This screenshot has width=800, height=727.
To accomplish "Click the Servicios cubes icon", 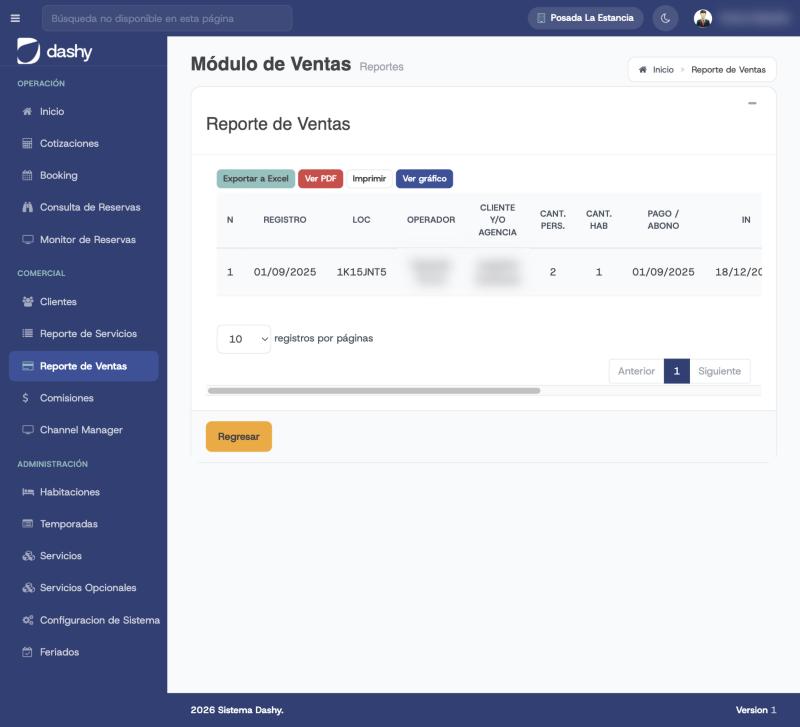I will (28, 556).
